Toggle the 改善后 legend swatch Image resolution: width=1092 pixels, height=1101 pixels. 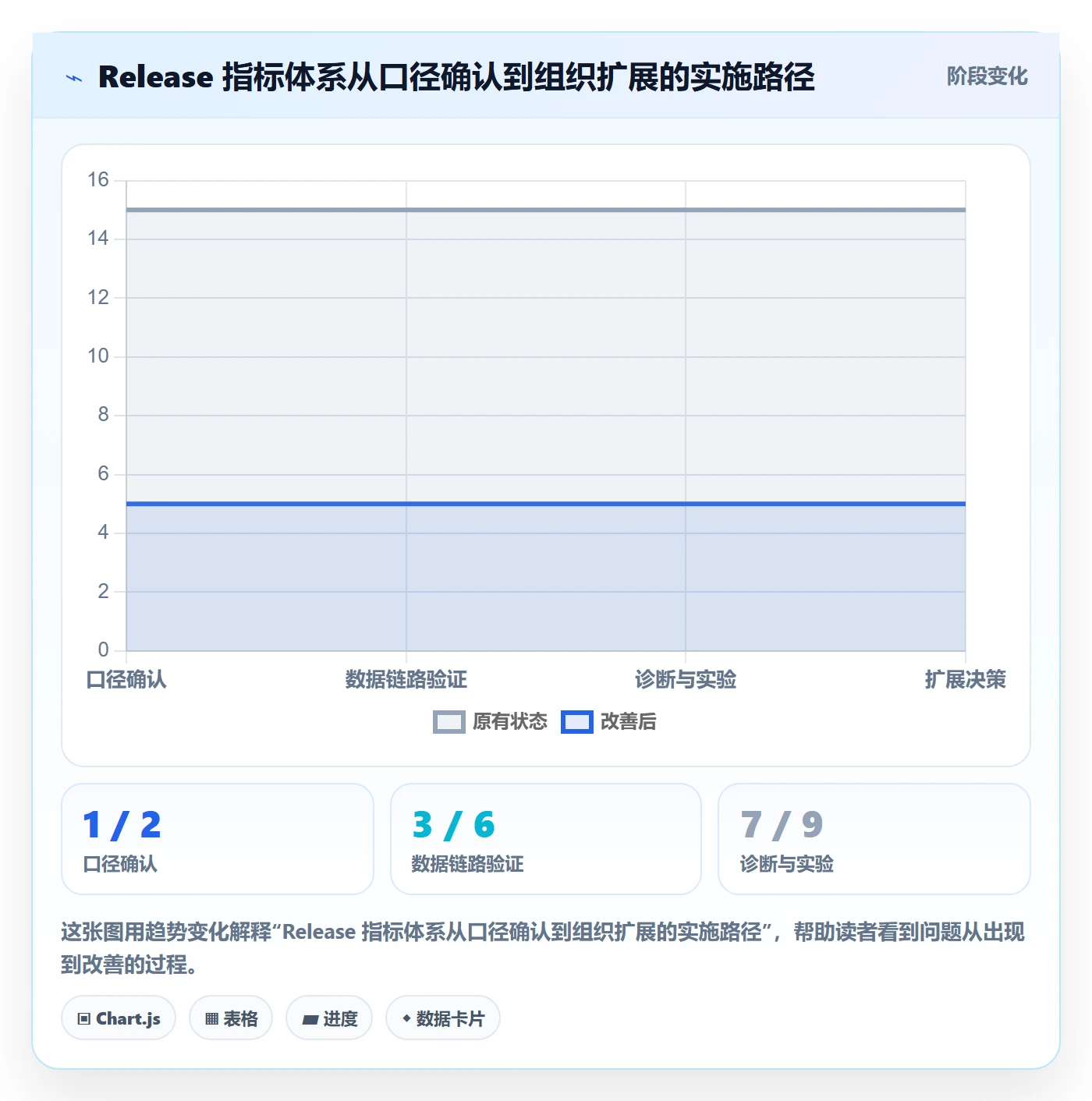pos(576,722)
